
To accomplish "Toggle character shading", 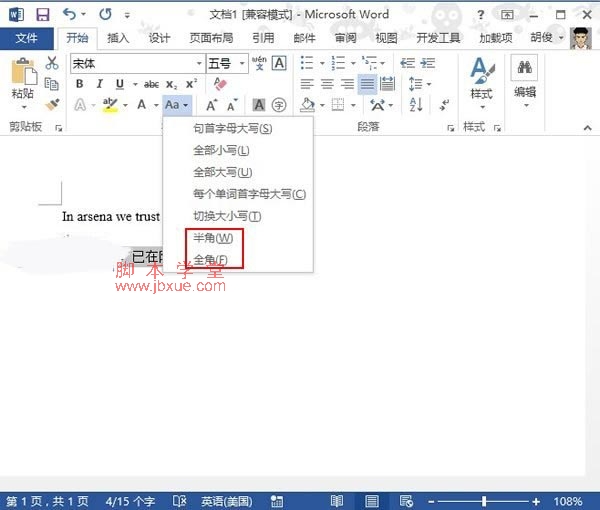I will (259, 104).
